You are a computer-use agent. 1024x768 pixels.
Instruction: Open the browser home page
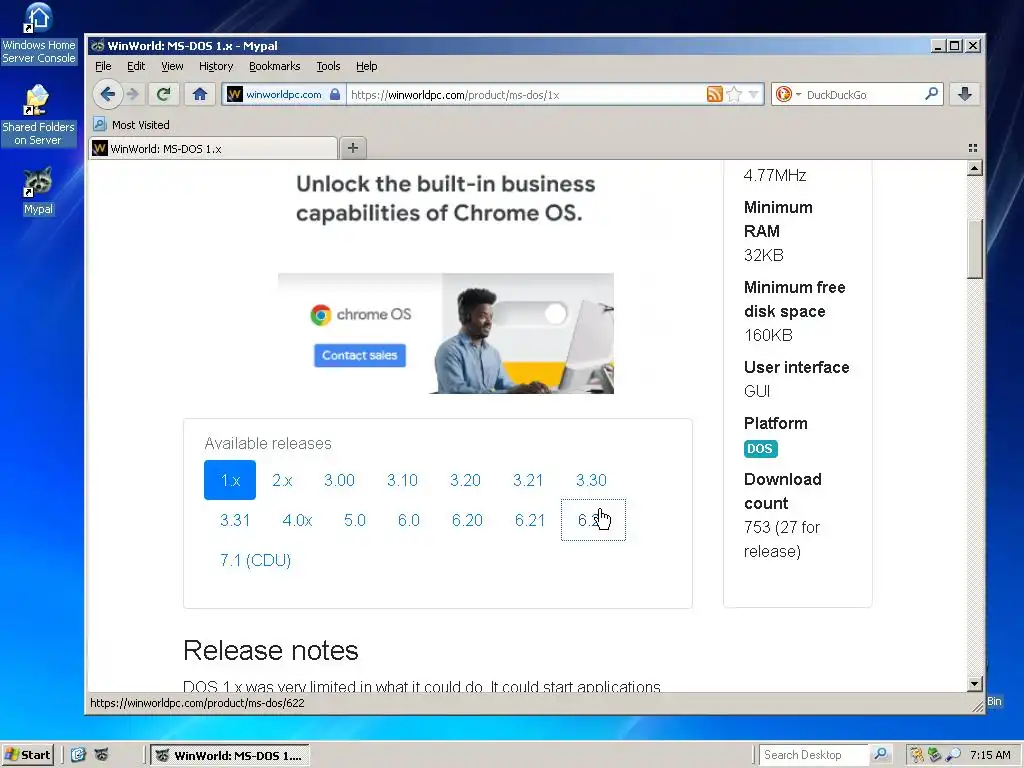click(200, 95)
